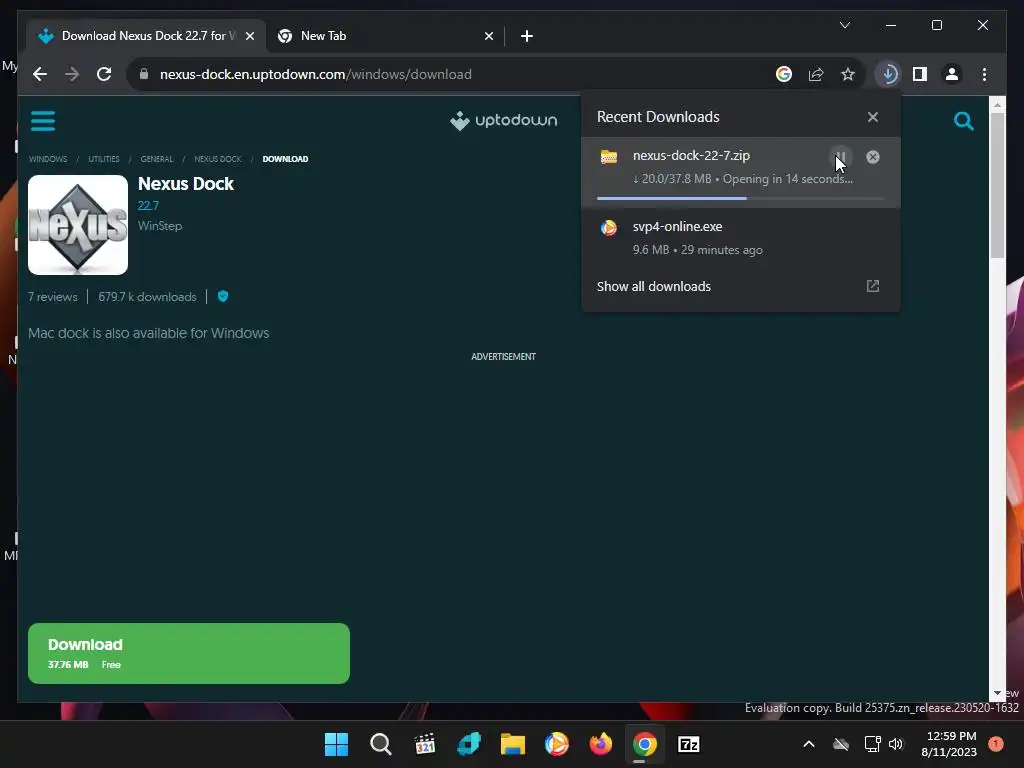The width and height of the screenshot is (1024, 768).
Task: Open a new browser tab
Action: click(x=526, y=36)
